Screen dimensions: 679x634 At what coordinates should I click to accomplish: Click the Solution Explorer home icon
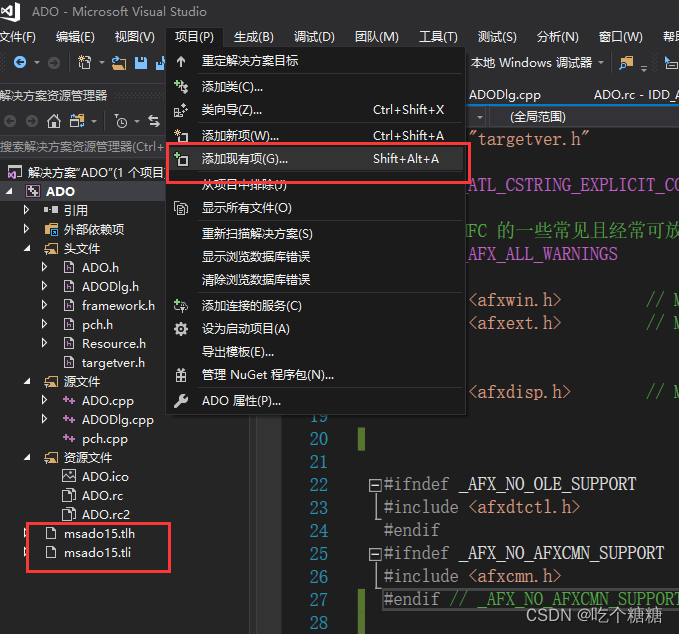(54, 121)
